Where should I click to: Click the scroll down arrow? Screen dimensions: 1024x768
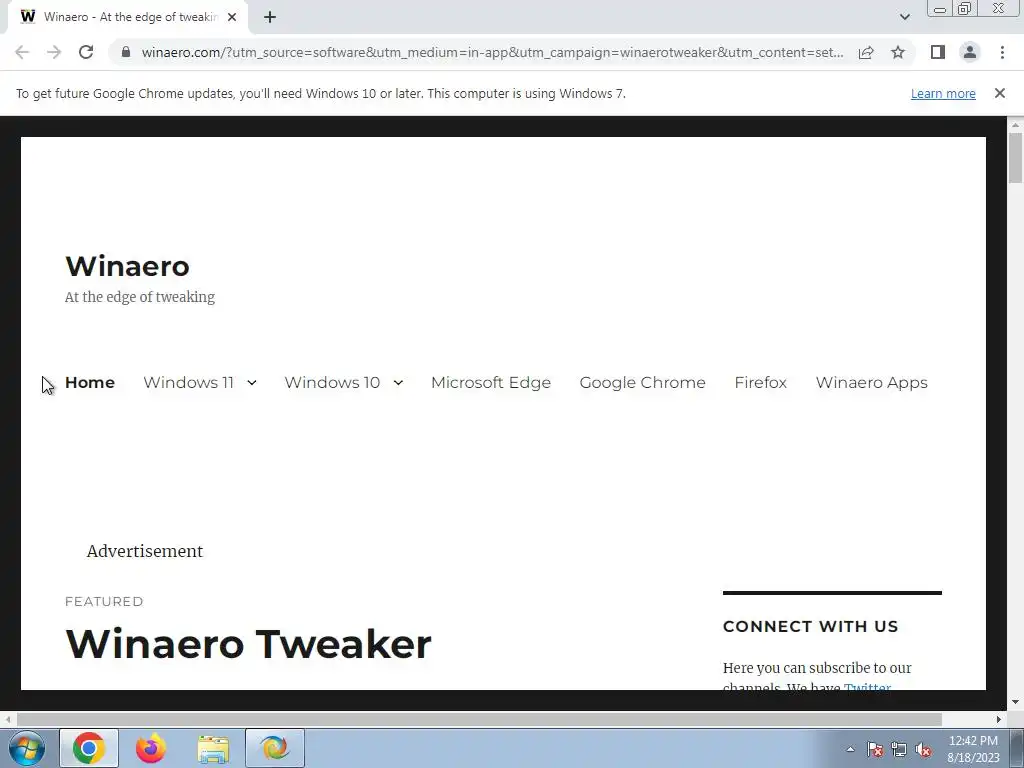[1015, 702]
